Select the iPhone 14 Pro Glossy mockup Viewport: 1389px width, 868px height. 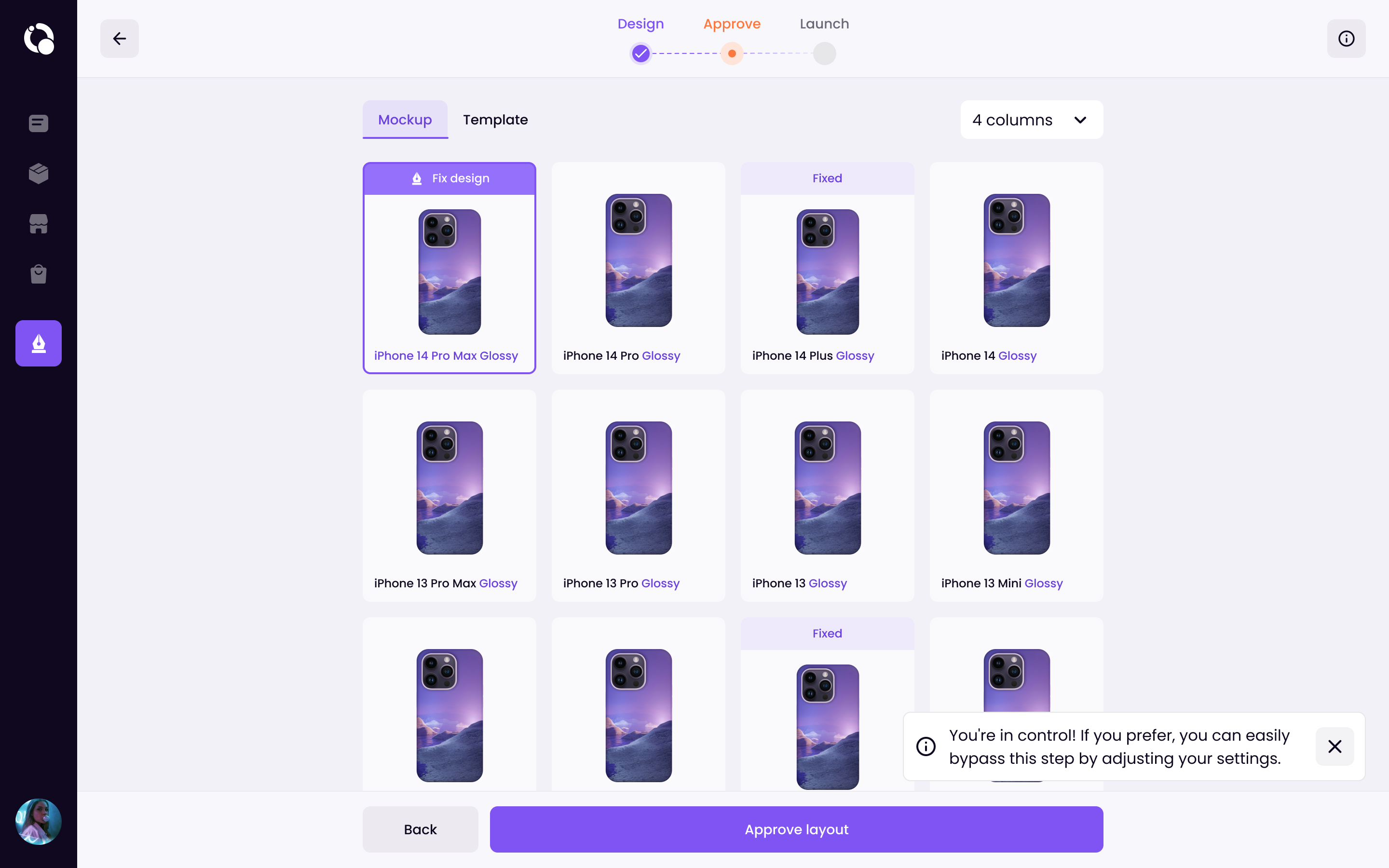pos(638,268)
